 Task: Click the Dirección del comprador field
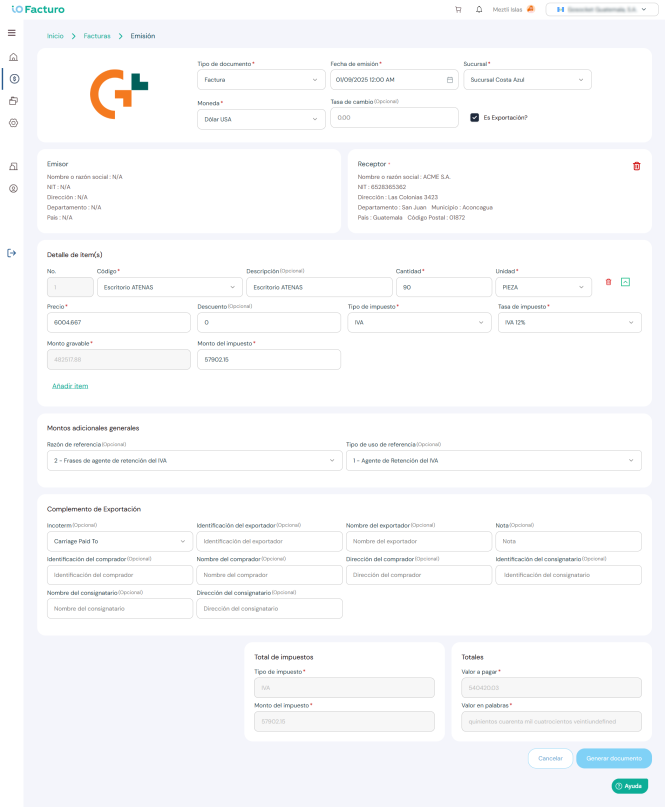coord(419,575)
